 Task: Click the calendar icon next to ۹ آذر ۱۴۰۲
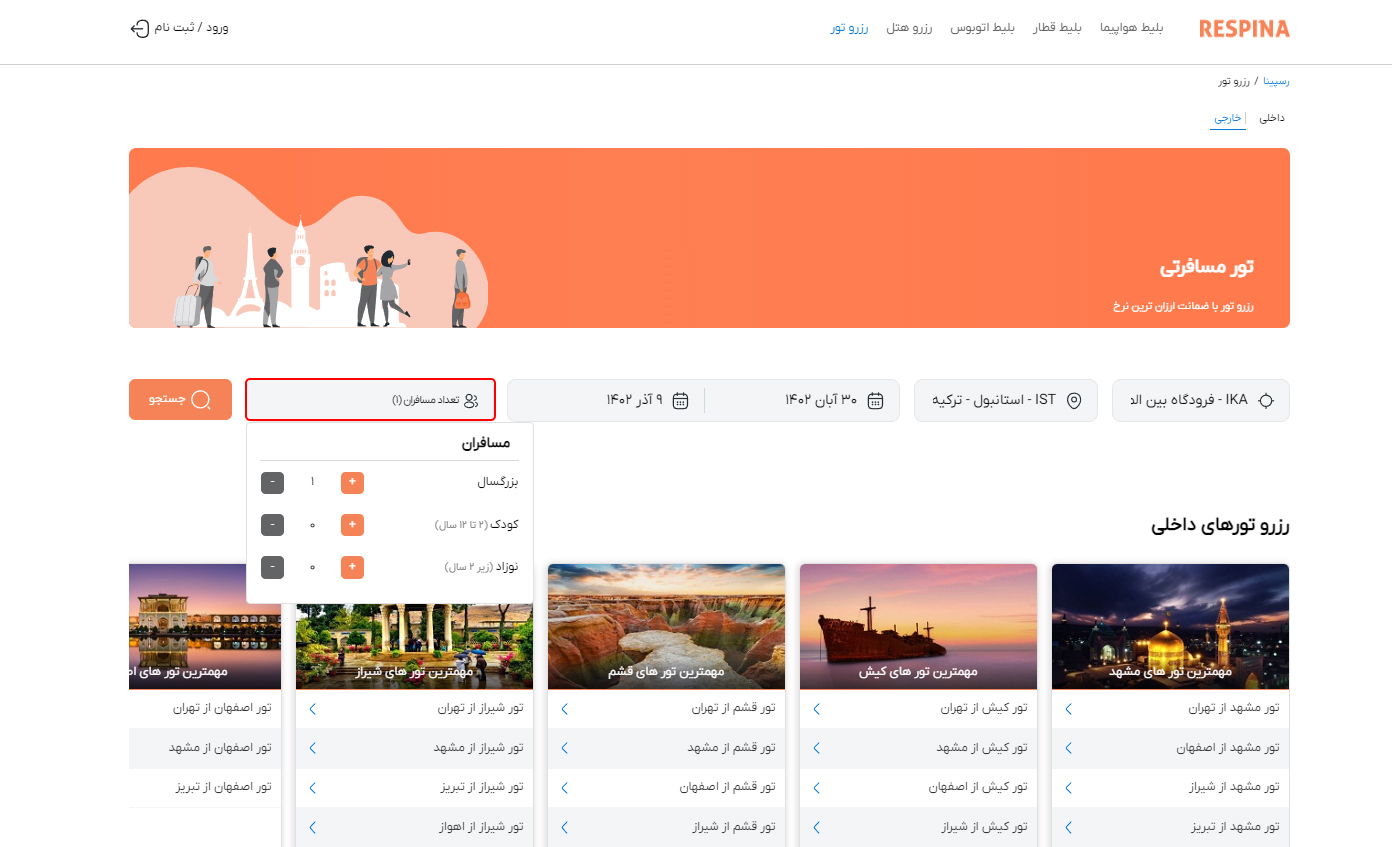click(x=681, y=399)
